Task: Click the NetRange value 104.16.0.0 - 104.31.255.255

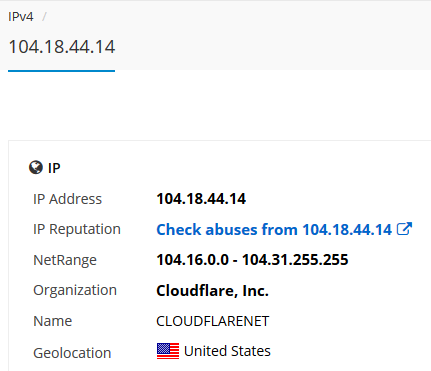Action: click(x=252, y=260)
